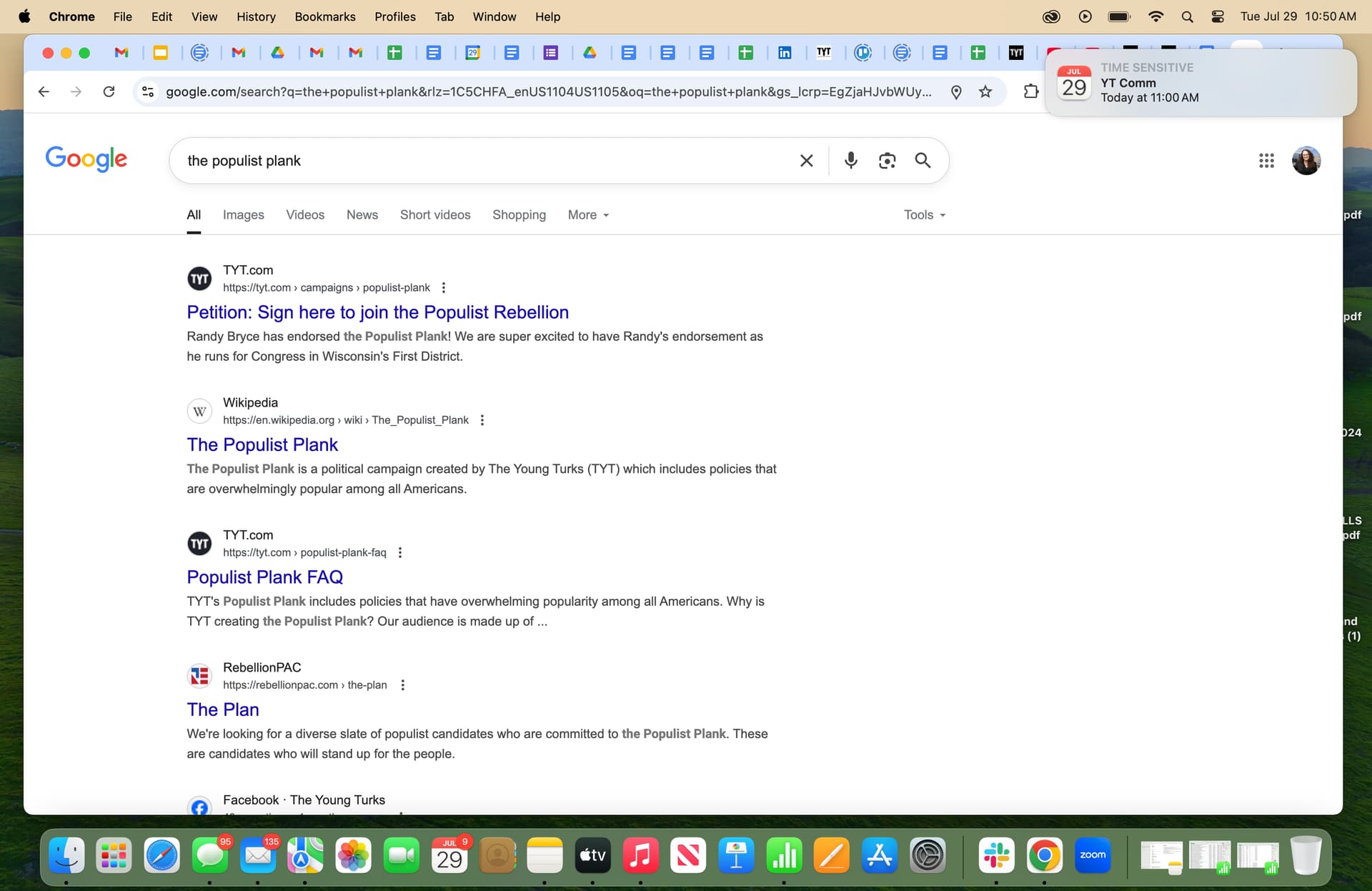The image size is (1372, 891).
Task: Open Google Lens image search
Action: coord(887,161)
